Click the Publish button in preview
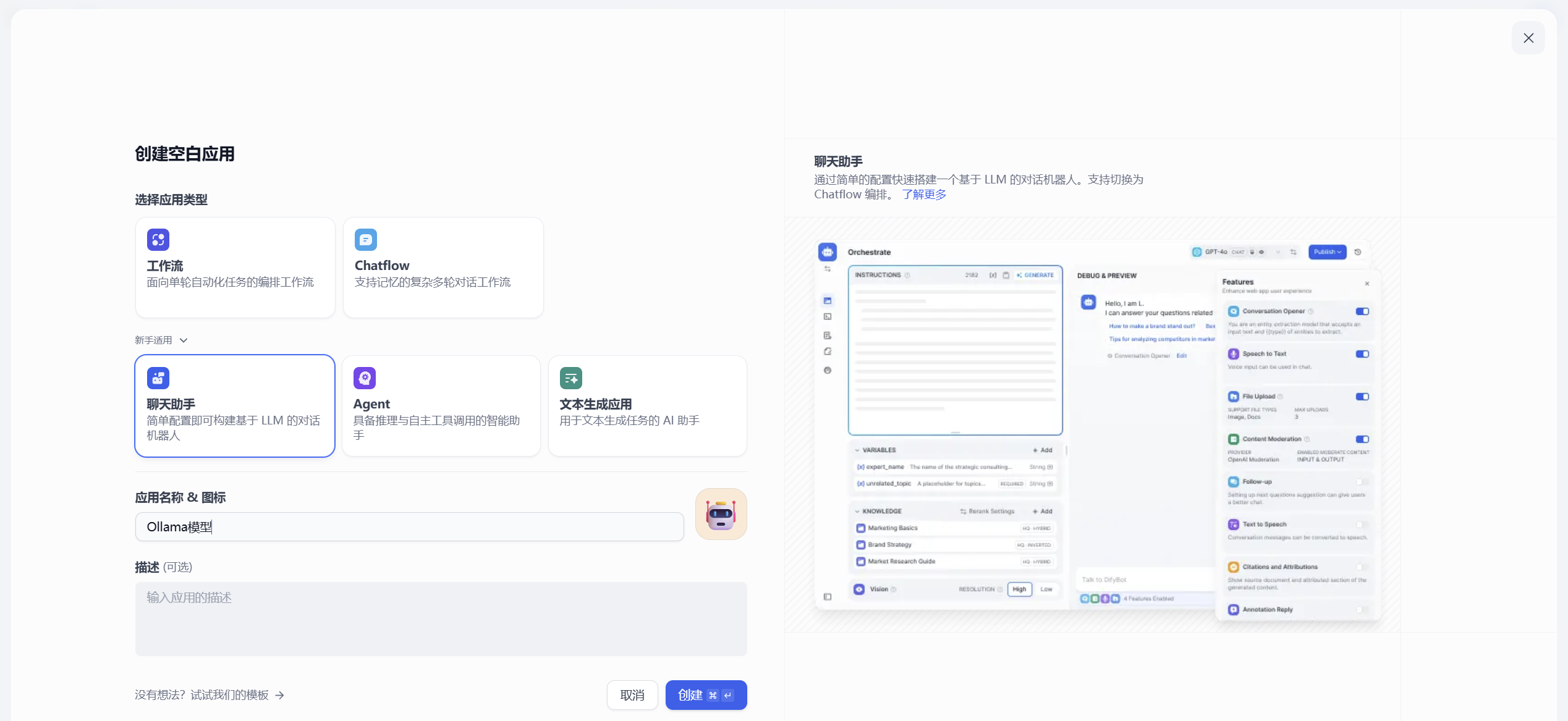Screen dimensions: 1568x721 point(1327,252)
